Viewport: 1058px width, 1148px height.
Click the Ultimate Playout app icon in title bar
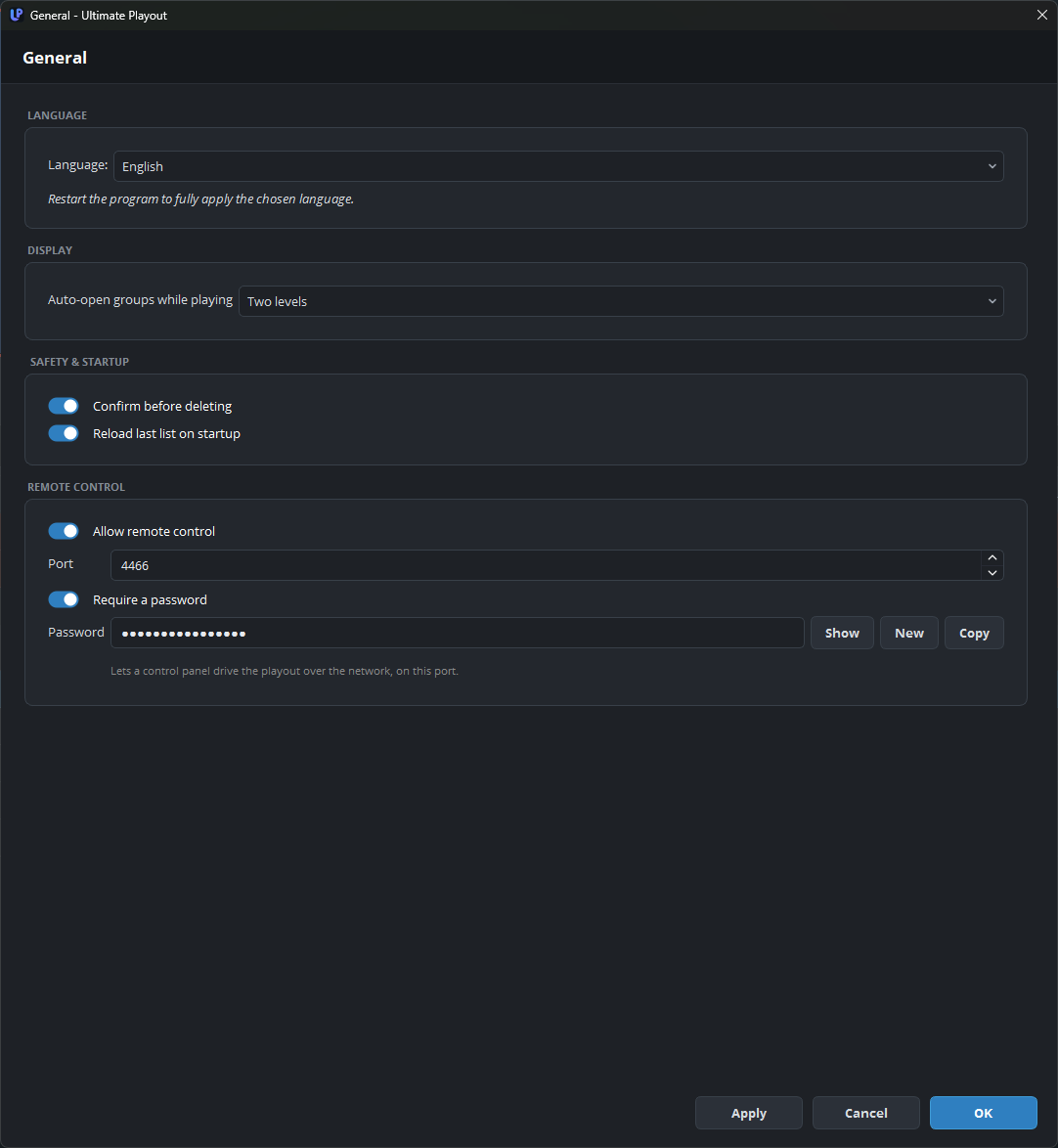pos(16,15)
